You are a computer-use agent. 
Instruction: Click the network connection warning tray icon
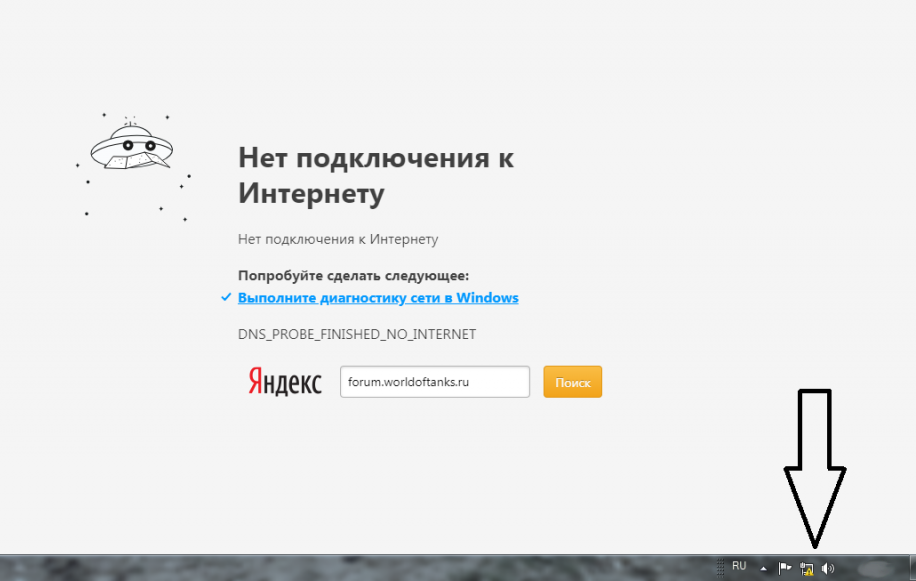click(x=805, y=568)
